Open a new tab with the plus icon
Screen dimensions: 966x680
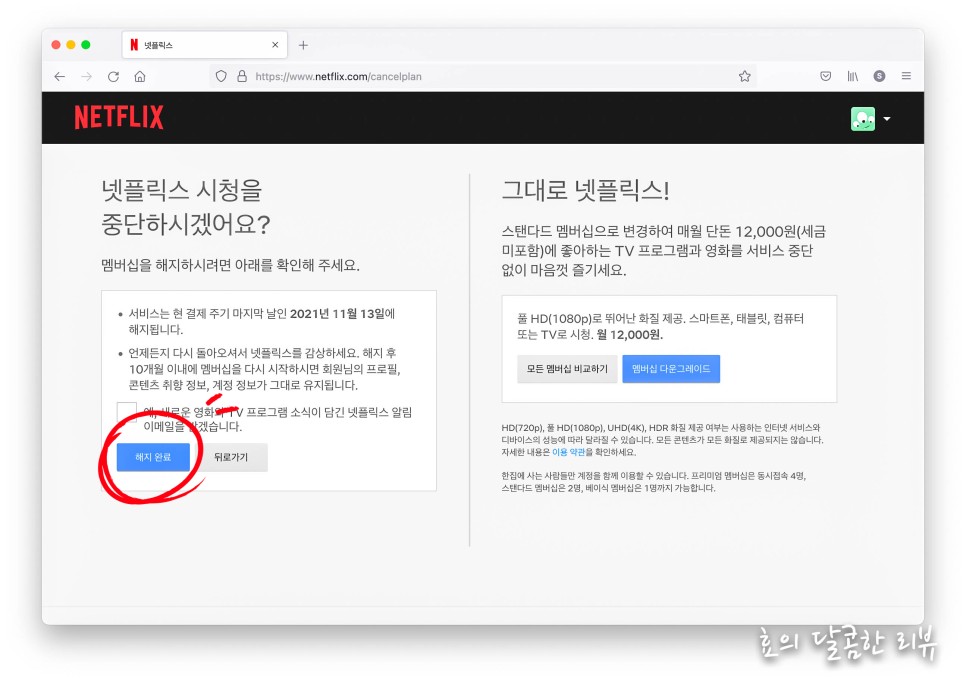click(303, 45)
